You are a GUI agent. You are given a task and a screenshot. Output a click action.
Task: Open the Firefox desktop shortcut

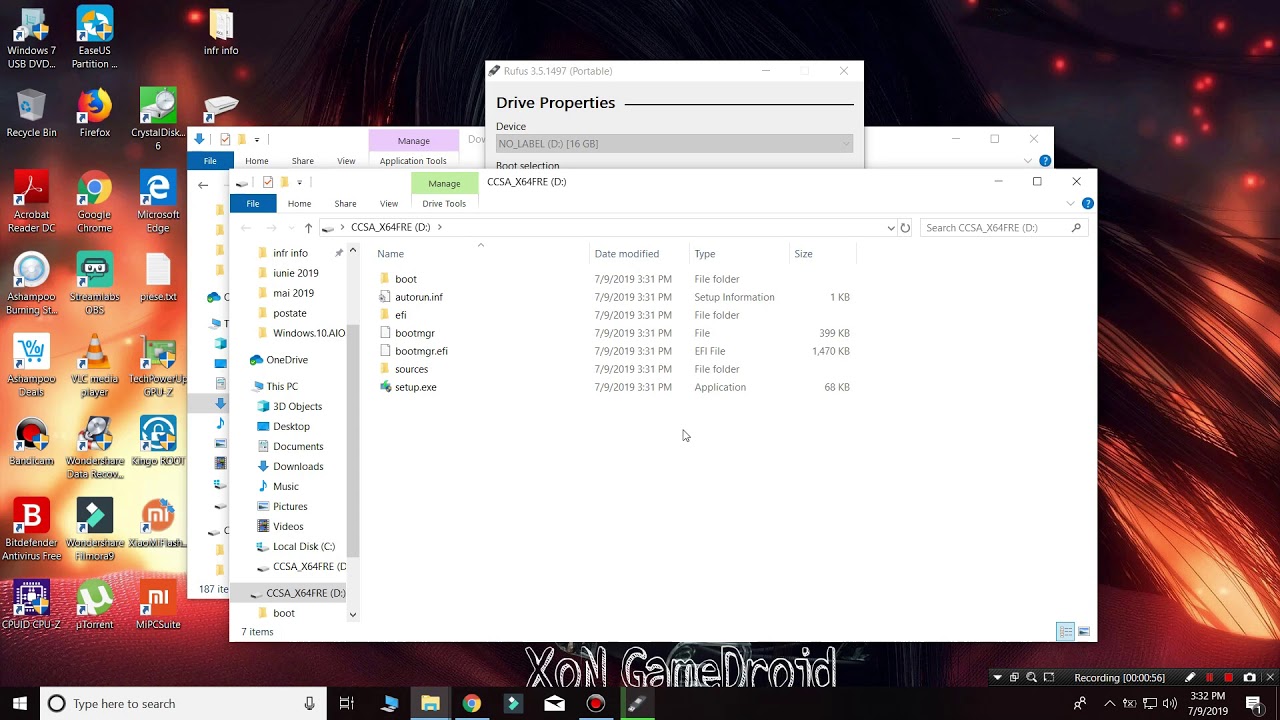95,112
